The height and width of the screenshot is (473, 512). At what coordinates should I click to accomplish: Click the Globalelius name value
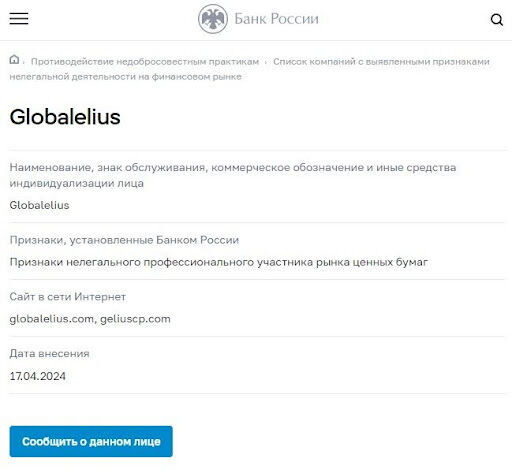point(39,205)
